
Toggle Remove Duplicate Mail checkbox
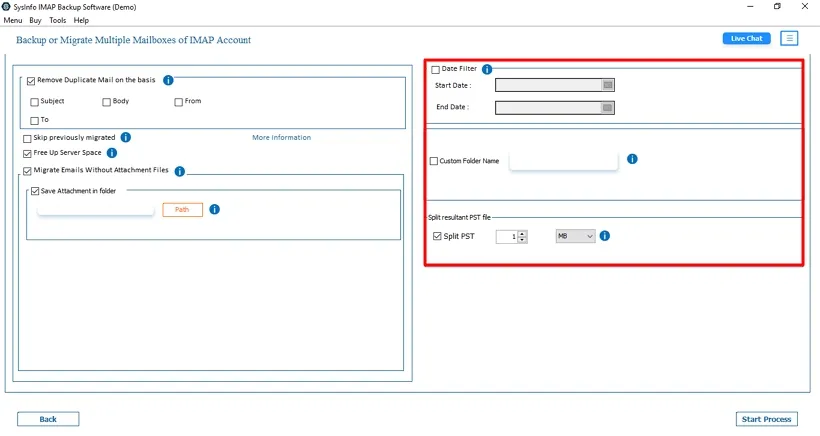pos(31,81)
